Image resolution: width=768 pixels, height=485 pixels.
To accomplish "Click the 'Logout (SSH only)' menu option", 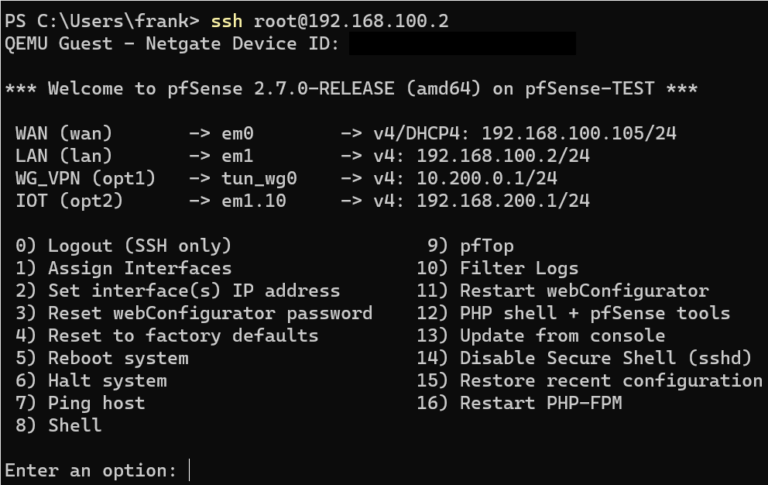I will coord(139,246).
